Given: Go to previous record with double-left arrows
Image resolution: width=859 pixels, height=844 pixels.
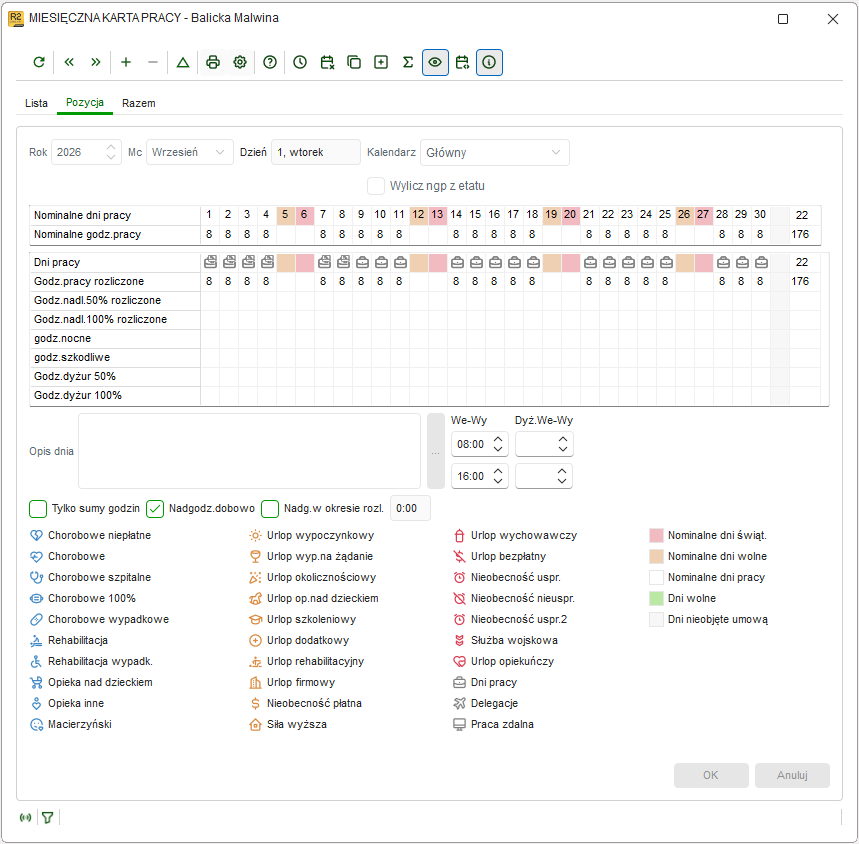Looking at the screenshot, I should click(69, 62).
